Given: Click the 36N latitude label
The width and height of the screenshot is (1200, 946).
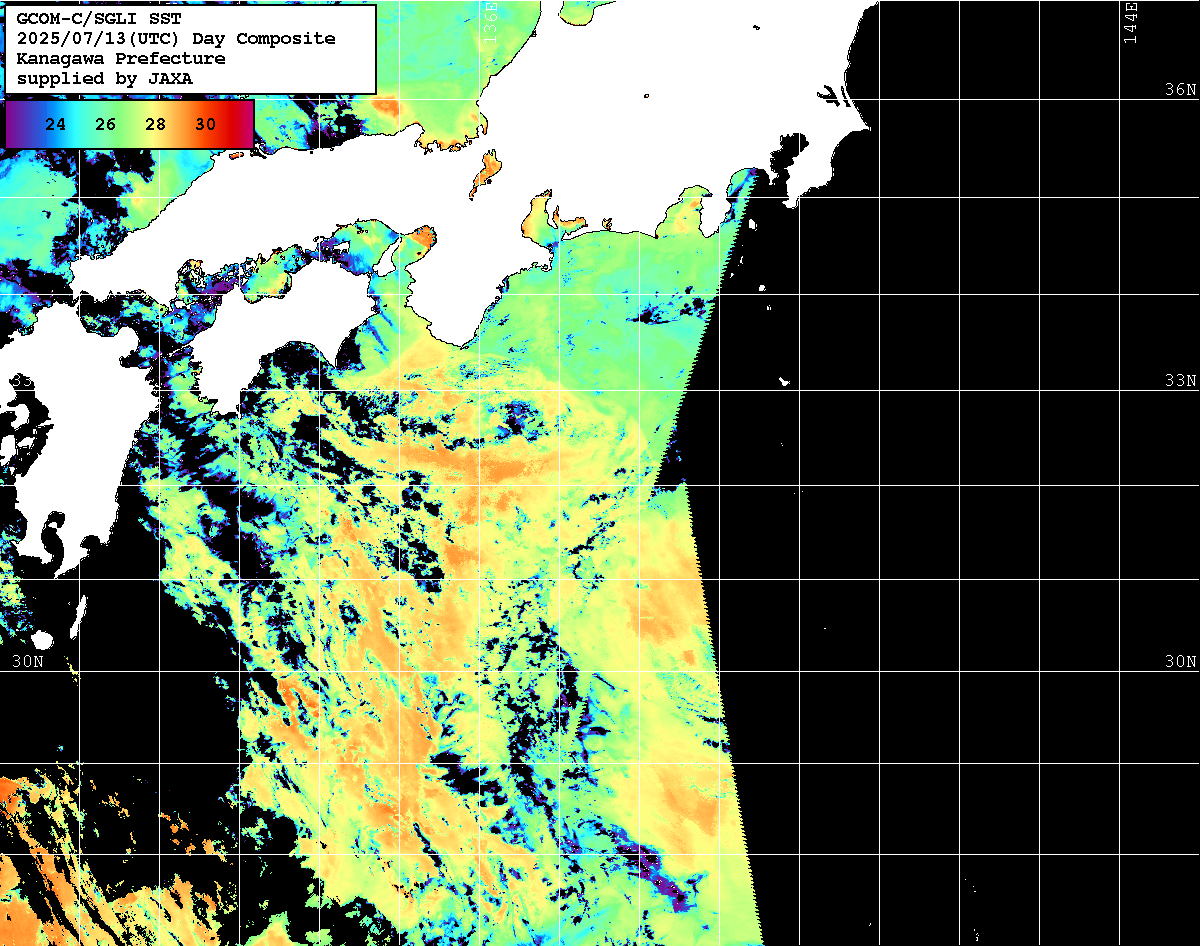Looking at the screenshot, I should tap(1180, 89).
